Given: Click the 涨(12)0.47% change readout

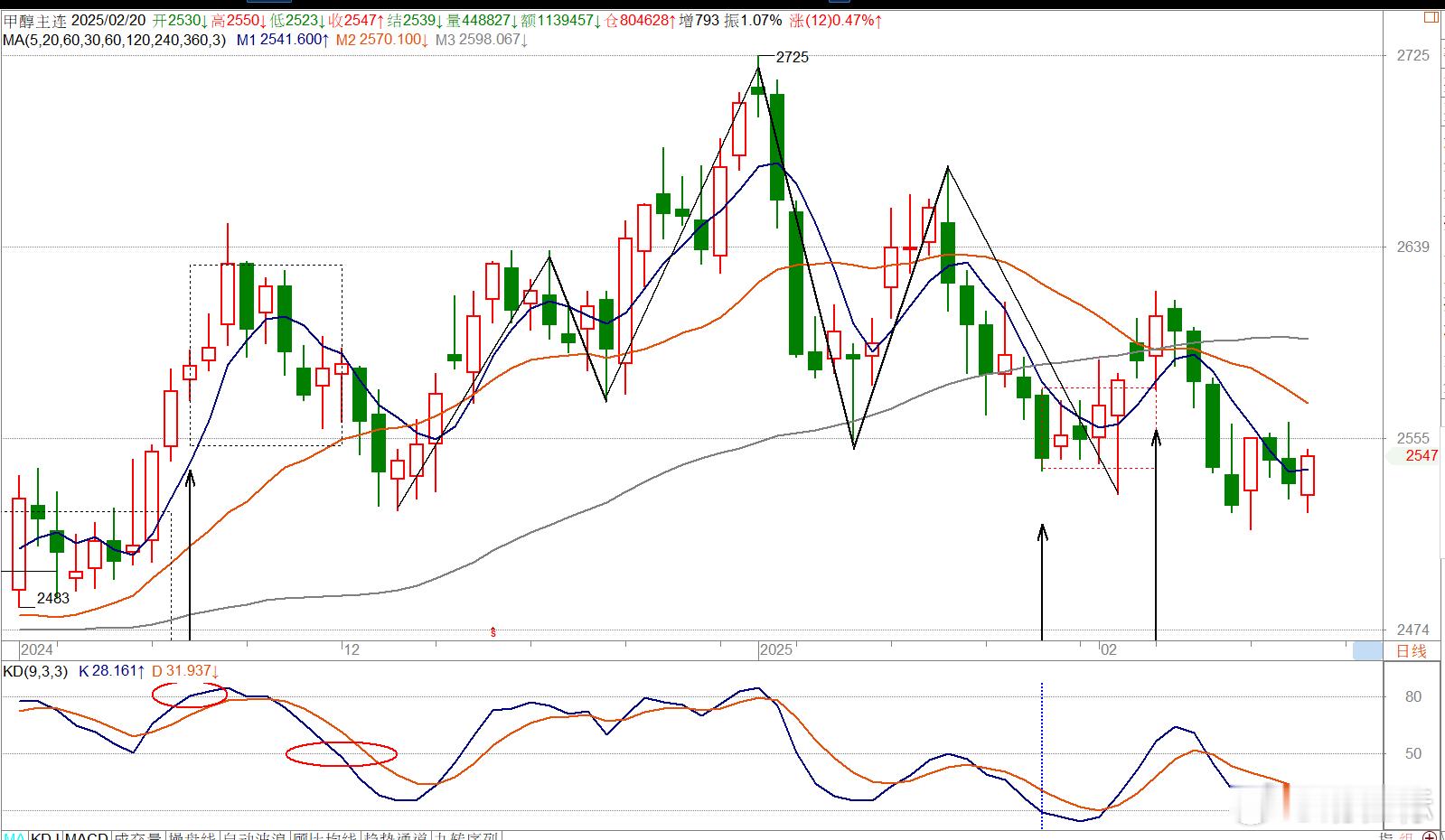Looking at the screenshot, I should (x=836, y=20).
